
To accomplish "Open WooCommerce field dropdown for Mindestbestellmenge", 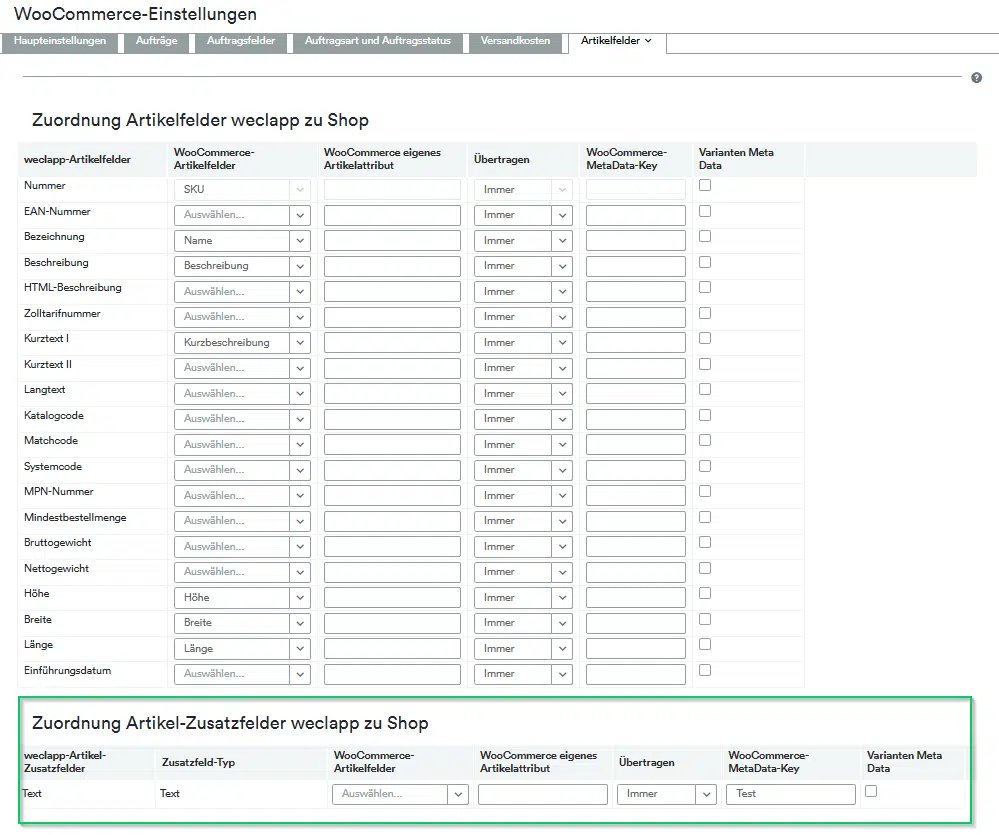I will click(x=242, y=521).
